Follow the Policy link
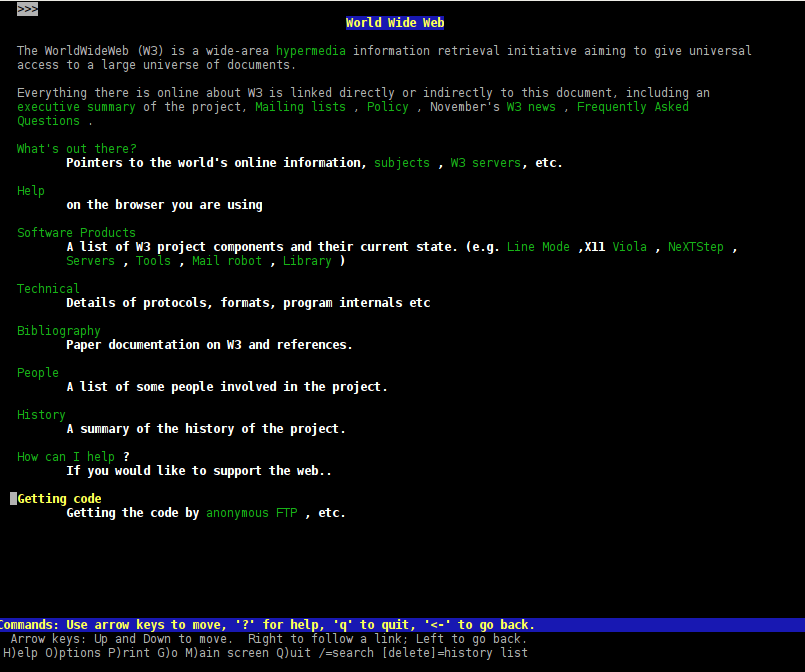805x672 pixels. tap(388, 107)
